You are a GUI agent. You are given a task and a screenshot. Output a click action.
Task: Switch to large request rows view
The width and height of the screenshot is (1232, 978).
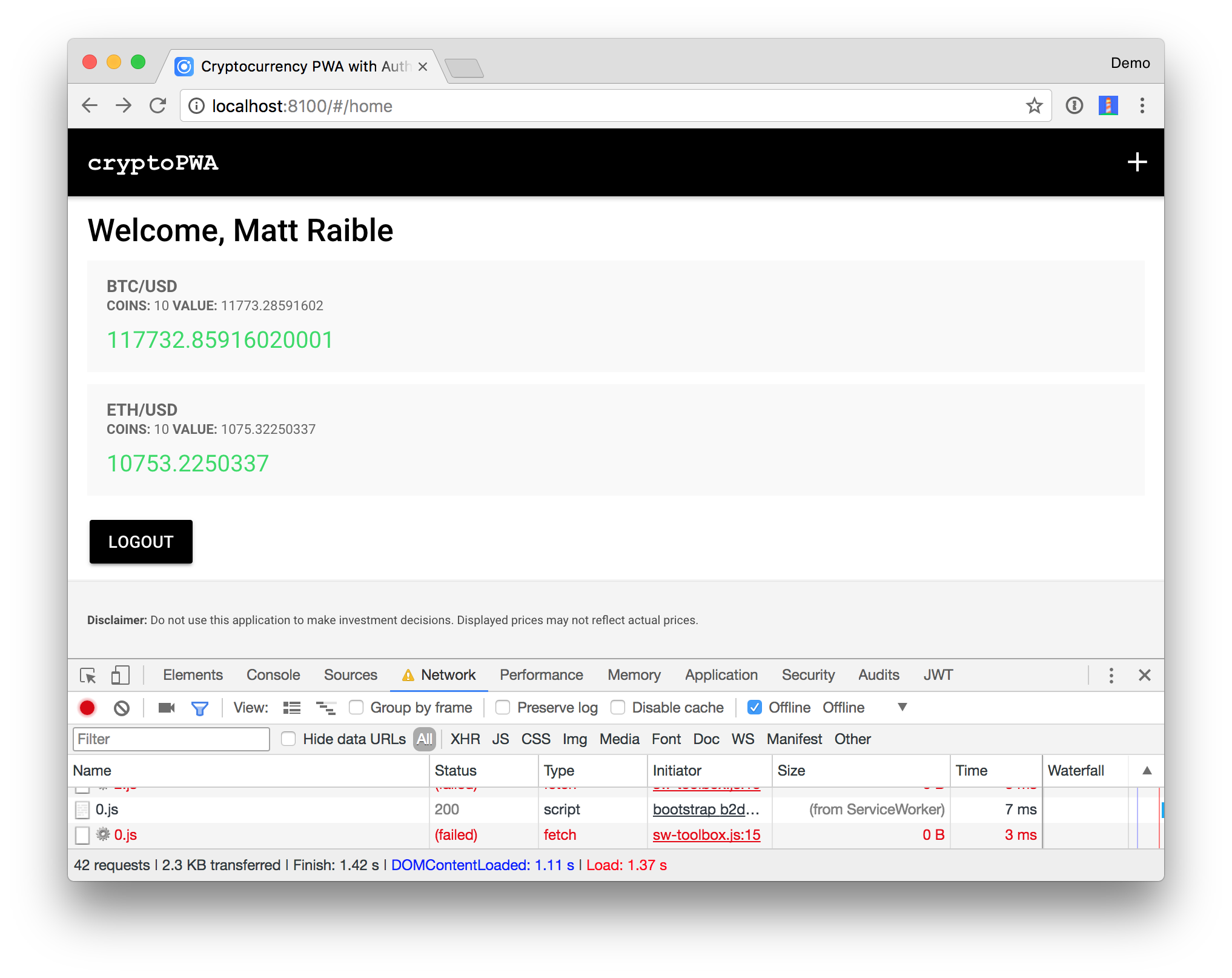[x=292, y=708]
